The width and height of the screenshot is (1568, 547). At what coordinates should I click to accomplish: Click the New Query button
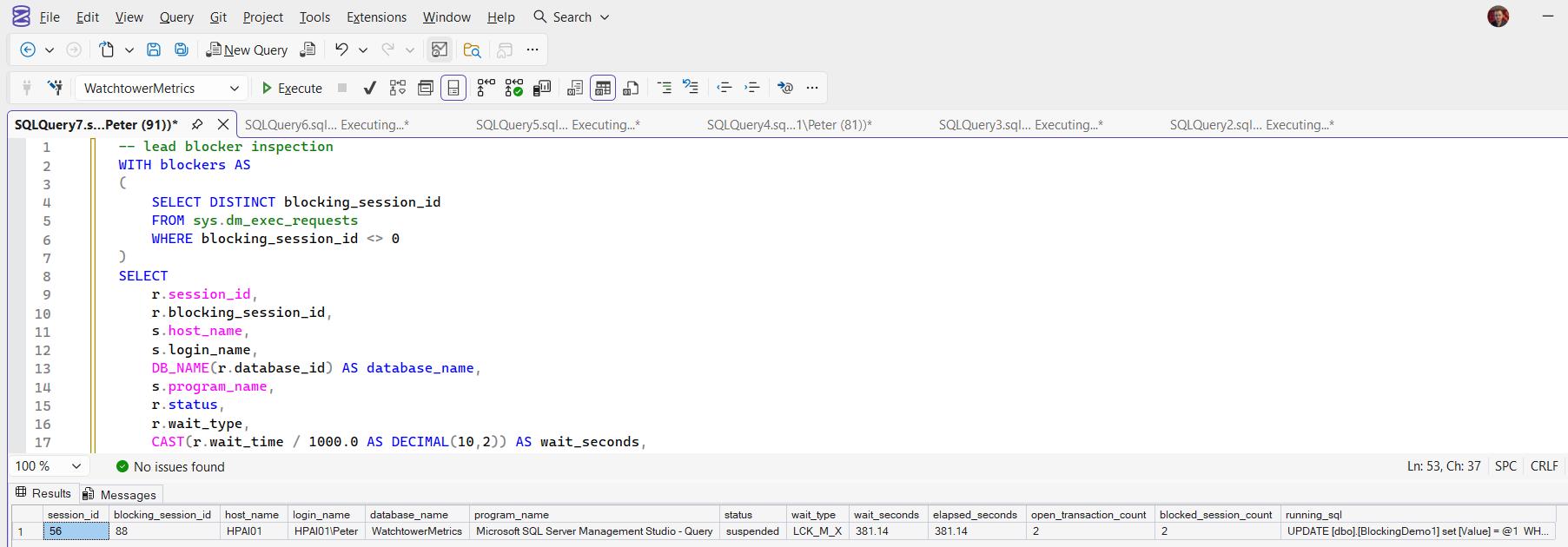pyautogui.click(x=247, y=49)
